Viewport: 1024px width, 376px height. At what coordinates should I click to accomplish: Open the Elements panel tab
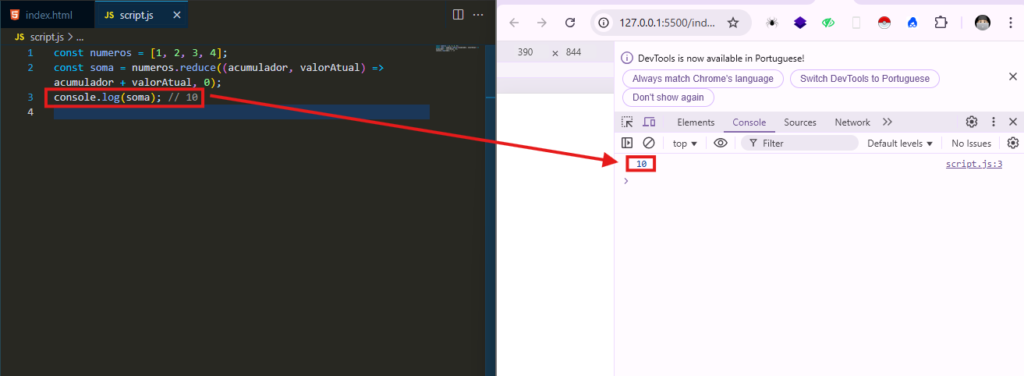click(x=696, y=122)
